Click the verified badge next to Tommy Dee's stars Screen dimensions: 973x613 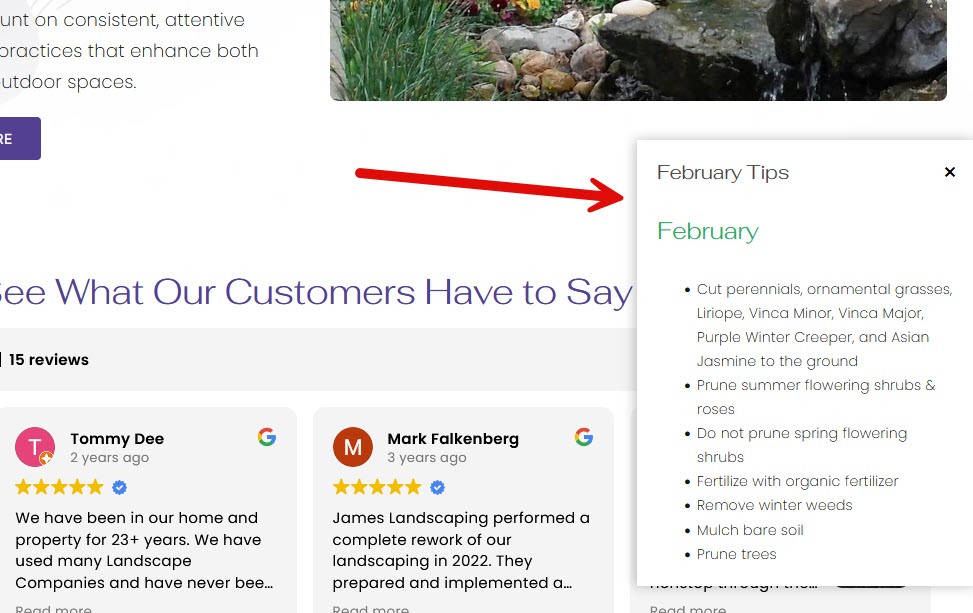point(119,487)
